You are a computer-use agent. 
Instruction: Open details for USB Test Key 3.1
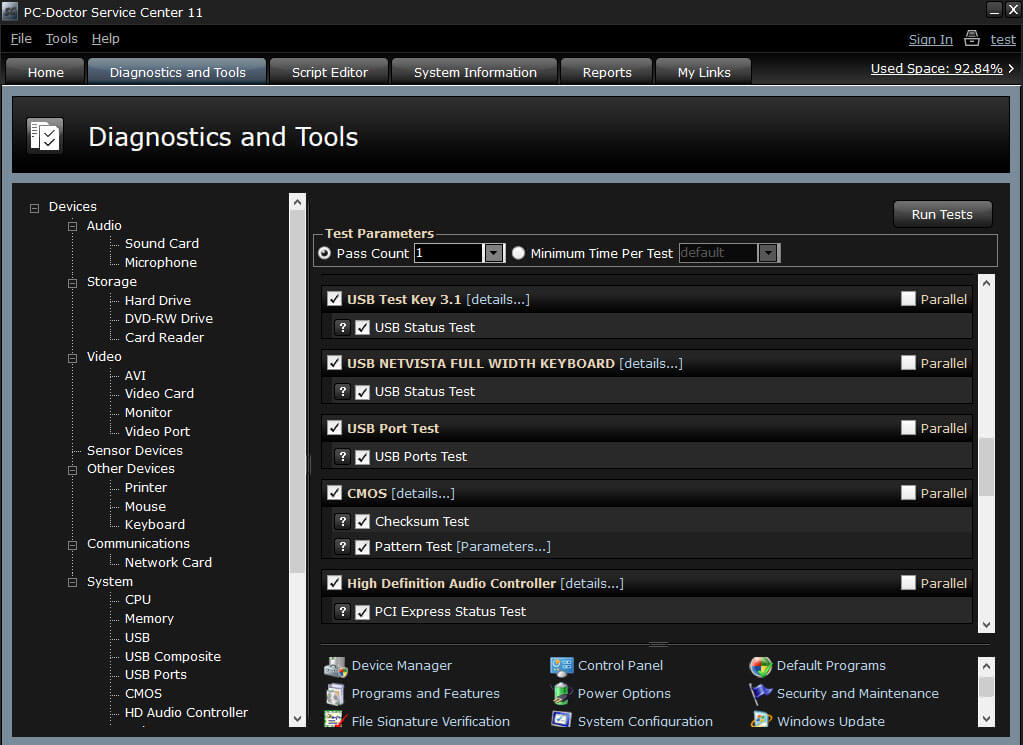[x=498, y=299]
